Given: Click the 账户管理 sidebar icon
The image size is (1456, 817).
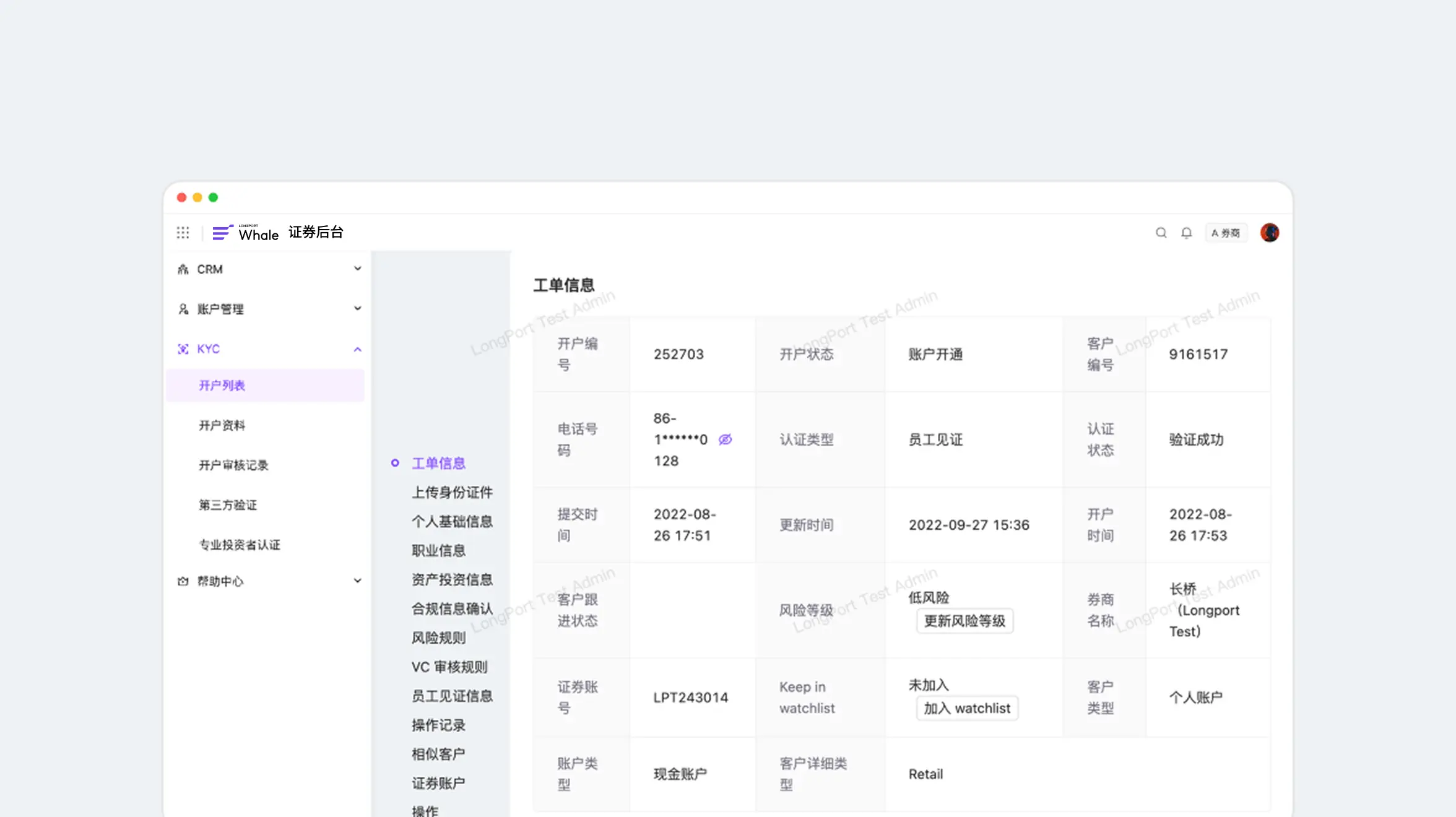Looking at the screenshot, I should click(x=183, y=309).
